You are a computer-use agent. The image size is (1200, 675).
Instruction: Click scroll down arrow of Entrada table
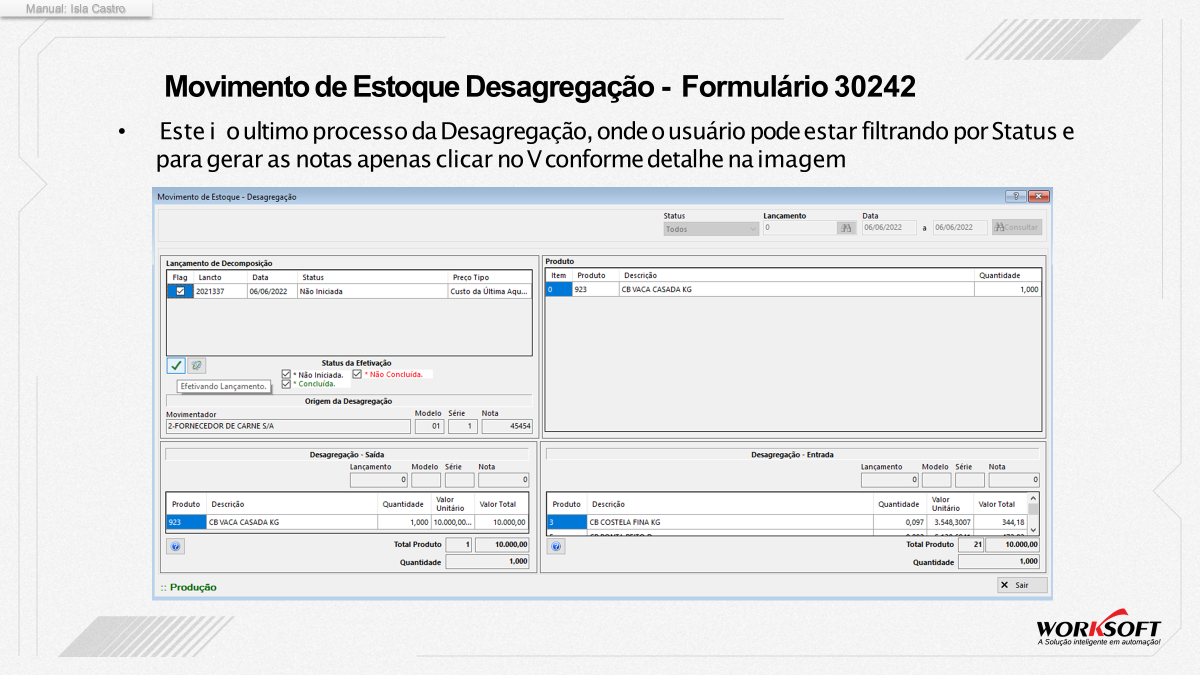coord(1034,530)
